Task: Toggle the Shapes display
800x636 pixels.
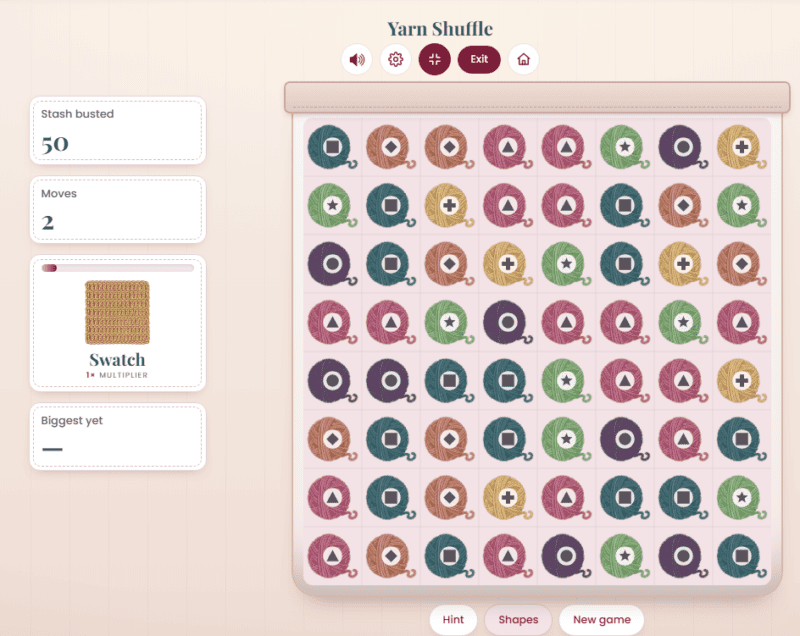Action: [x=518, y=619]
